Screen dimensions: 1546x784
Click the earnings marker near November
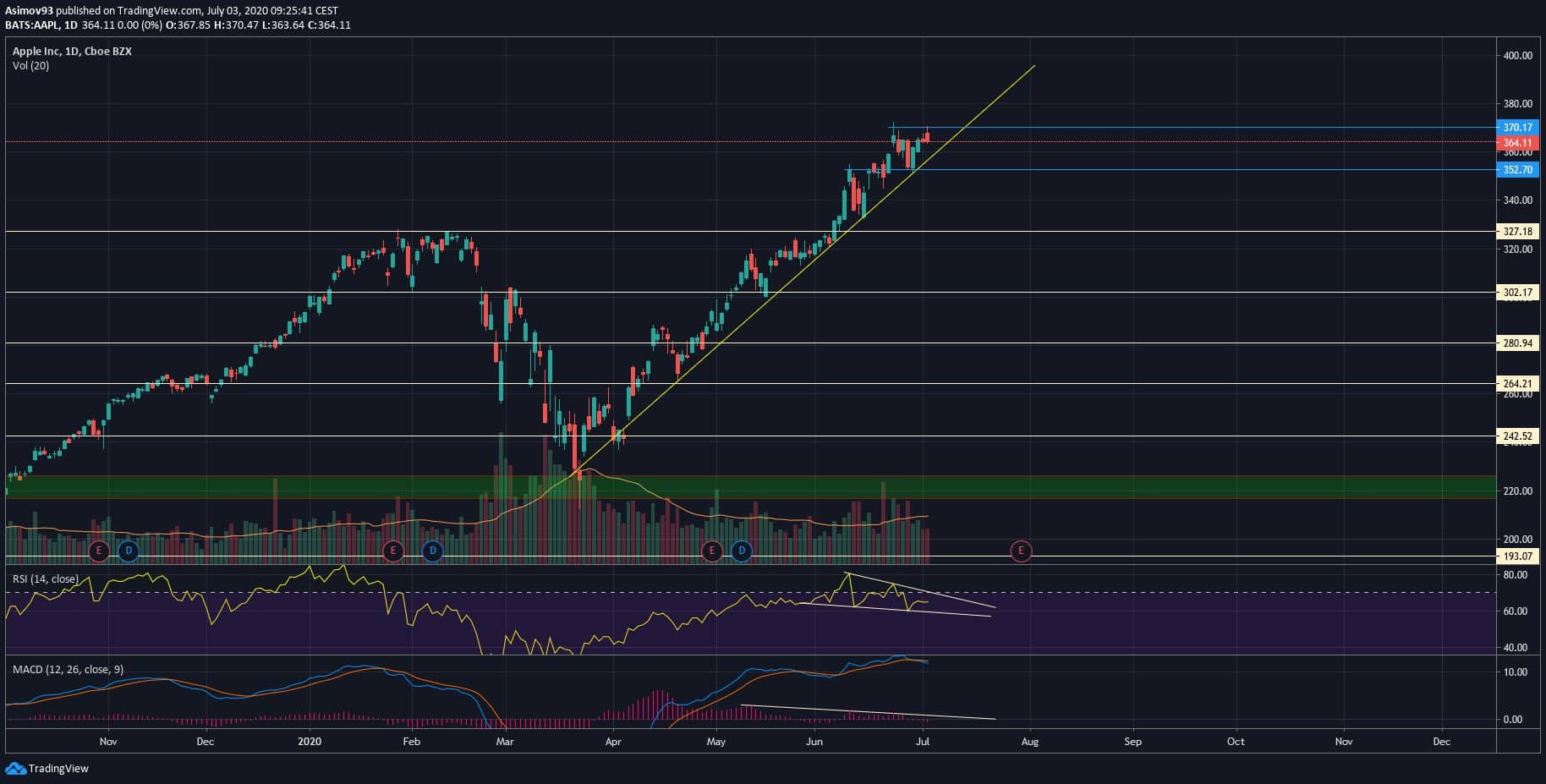99,551
